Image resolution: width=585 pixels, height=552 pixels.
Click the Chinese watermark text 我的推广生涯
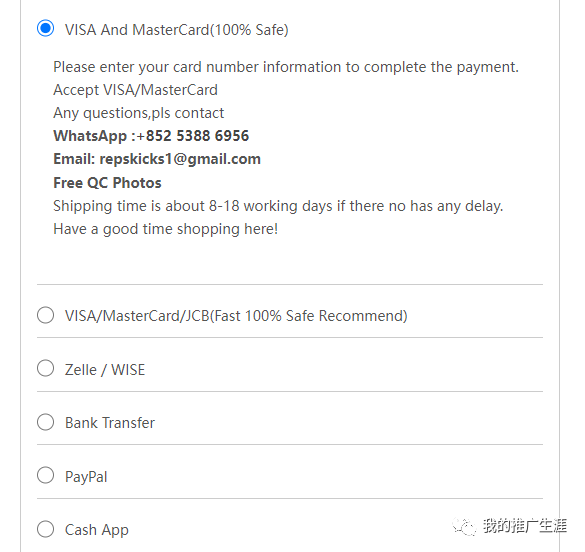(x=525, y=526)
